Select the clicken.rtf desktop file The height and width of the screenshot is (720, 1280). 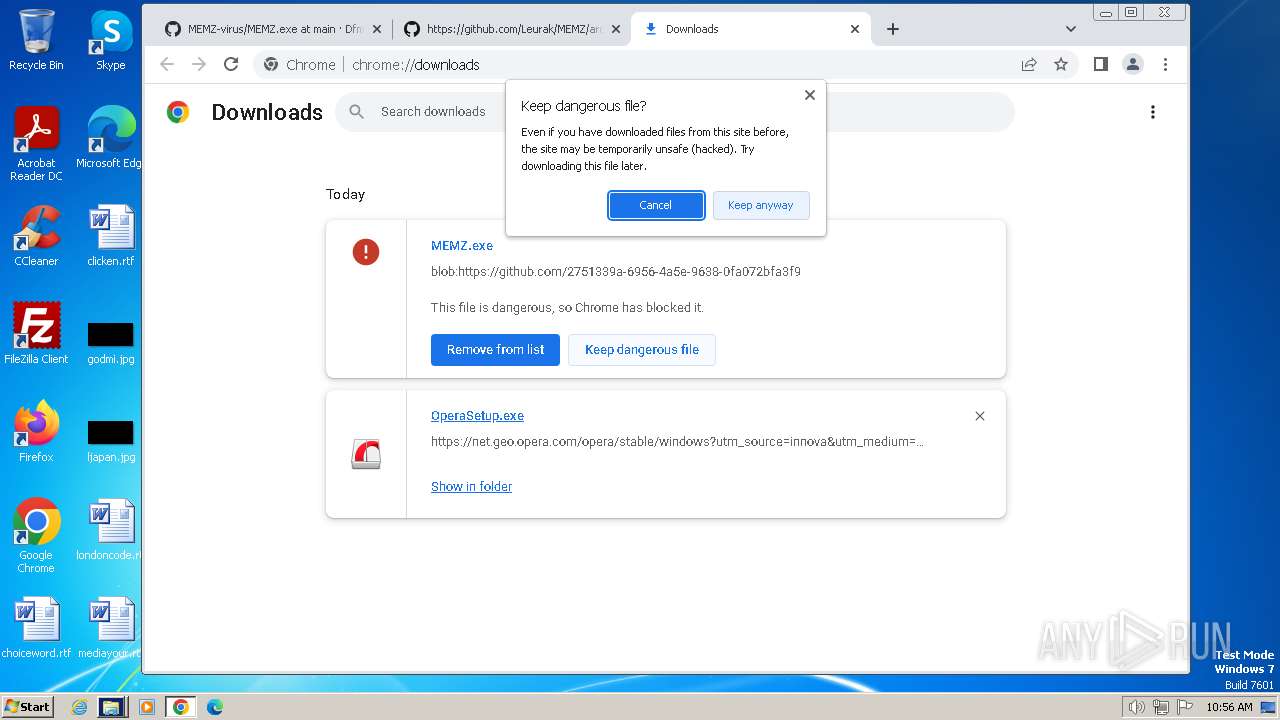110,236
